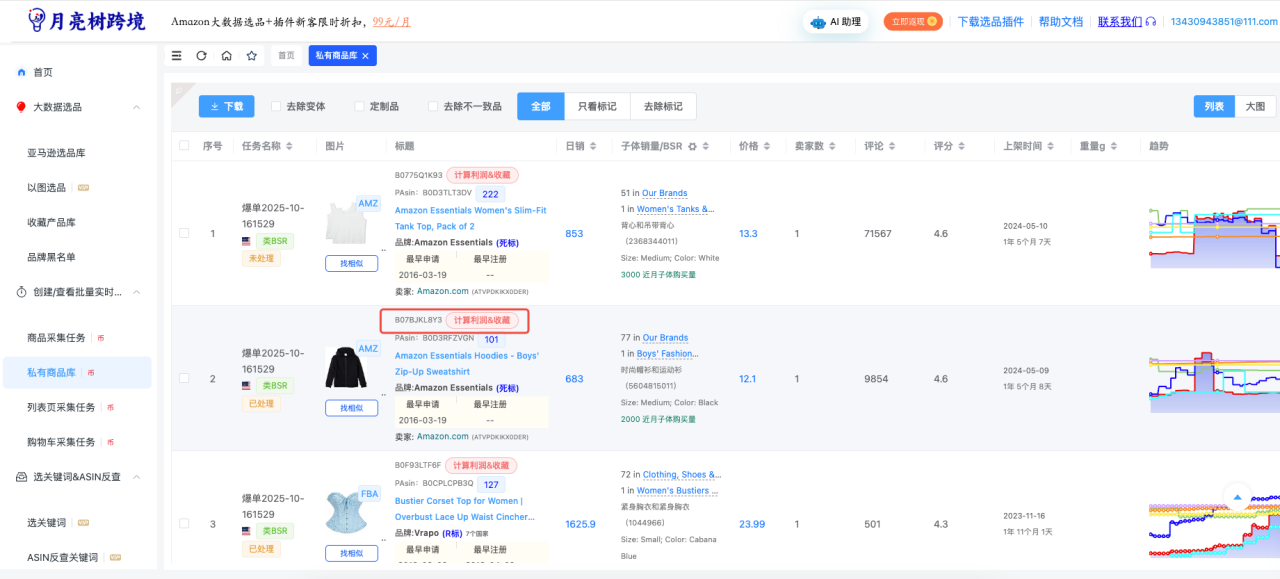Switch to the 首页 tab
This screenshot has width=1280, height=579.
click(286, 56)
